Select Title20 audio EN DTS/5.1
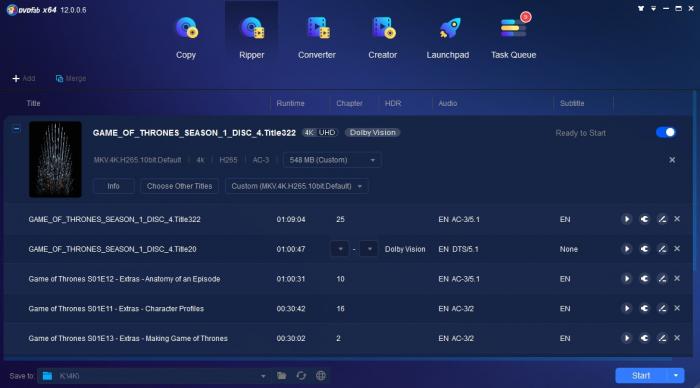 pos(458,249)
